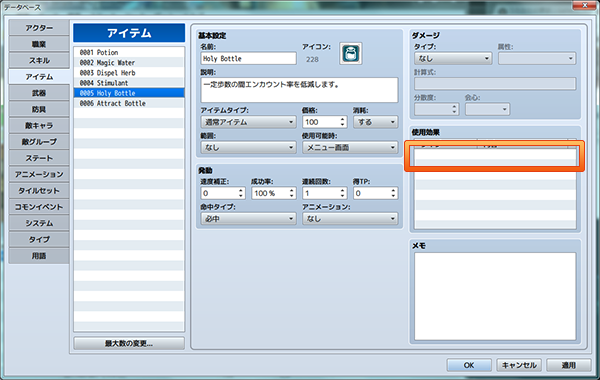Select item 0003 Dispel Herb
Viewport: 600px width, 380px height.
point(129,73)
